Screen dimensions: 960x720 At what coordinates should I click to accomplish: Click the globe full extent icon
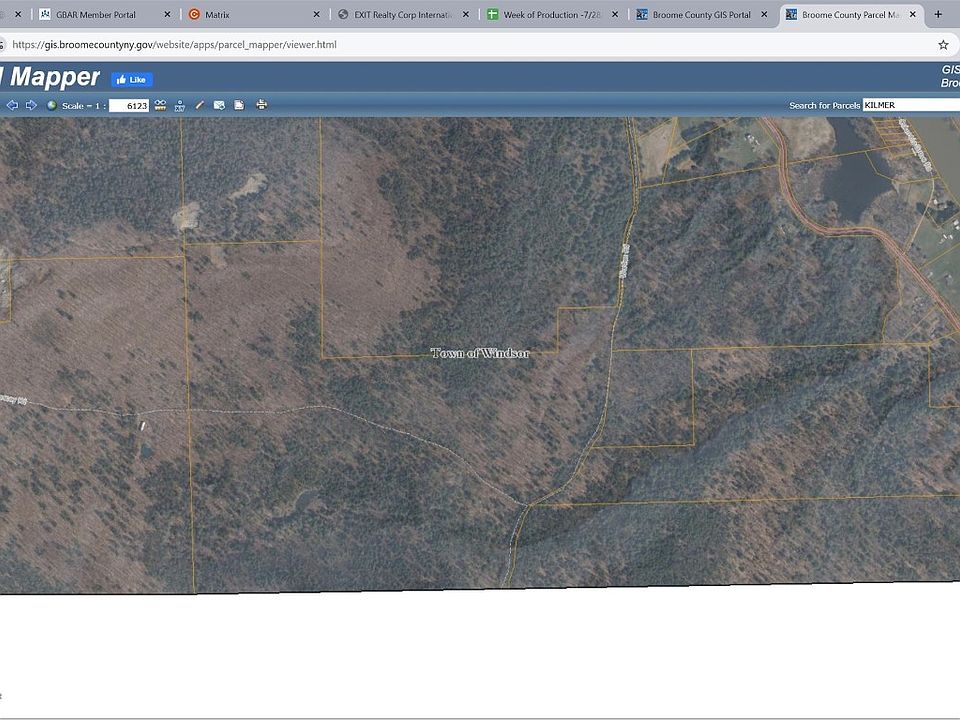[52, 105]
